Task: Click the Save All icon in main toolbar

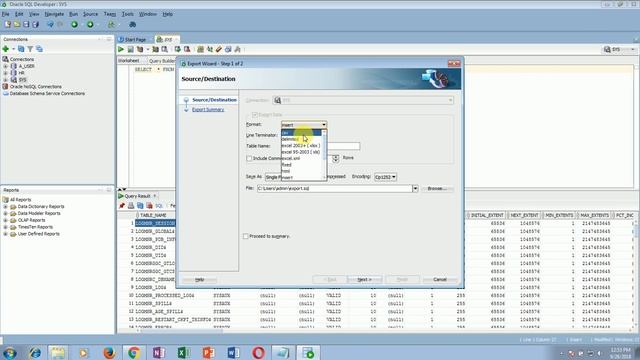Action: (x=36, y=24)
